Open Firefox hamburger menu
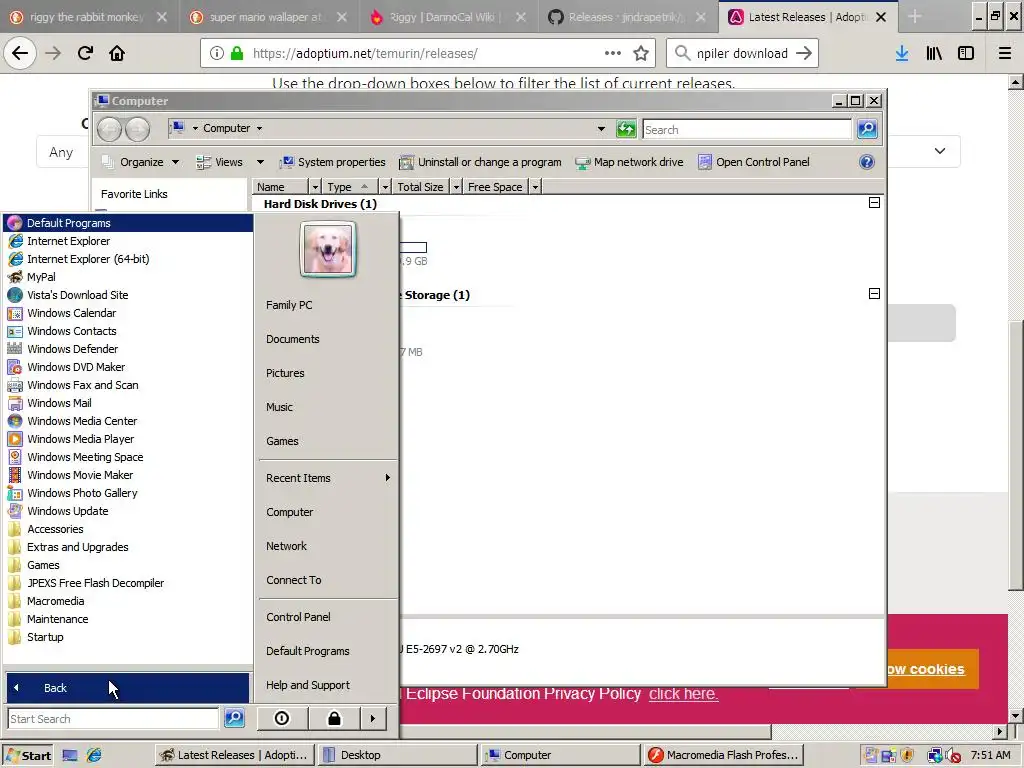The image size is (1024, 768). coord(1005,54)
